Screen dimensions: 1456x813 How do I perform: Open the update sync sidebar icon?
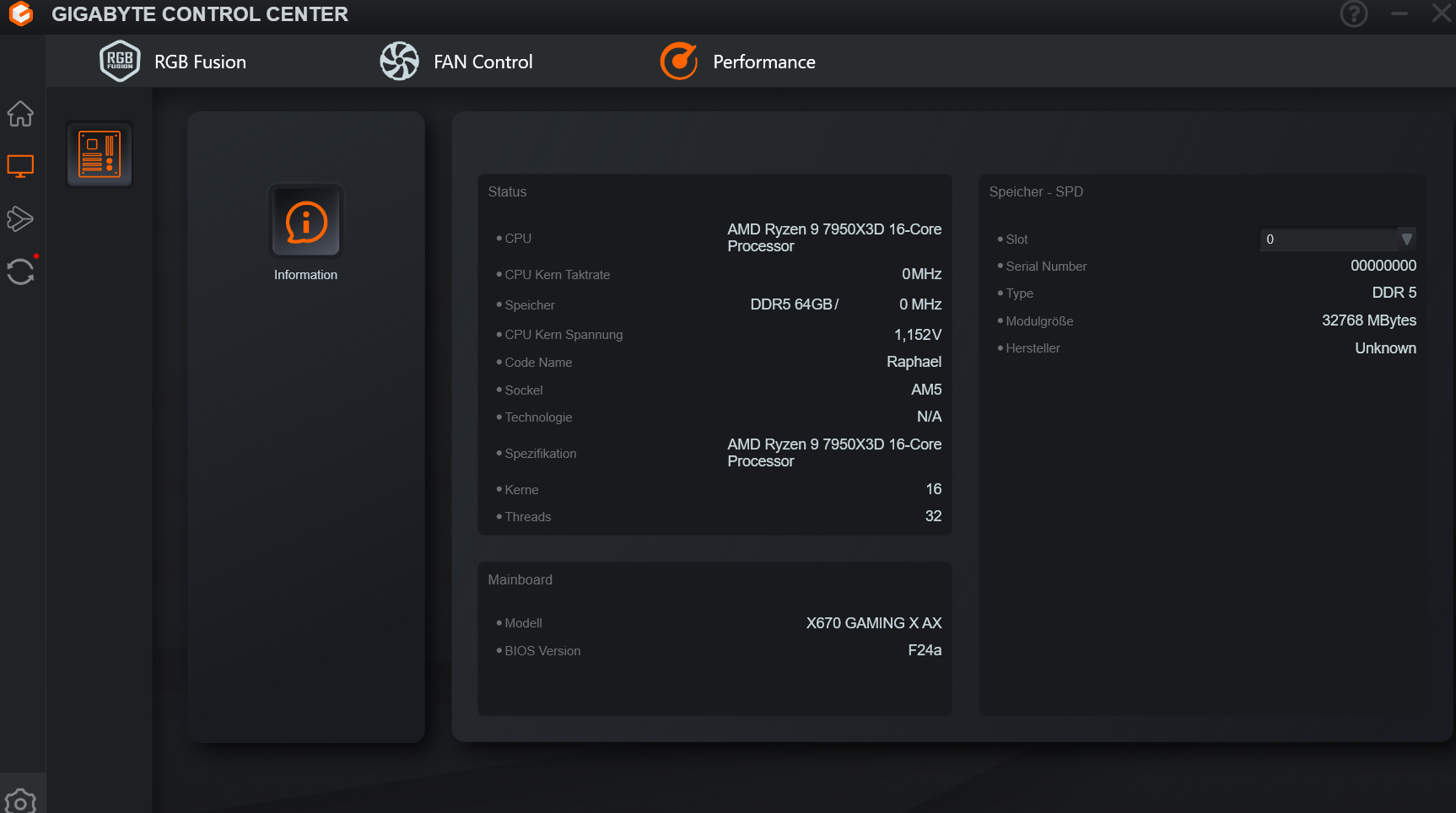[20, 272]
